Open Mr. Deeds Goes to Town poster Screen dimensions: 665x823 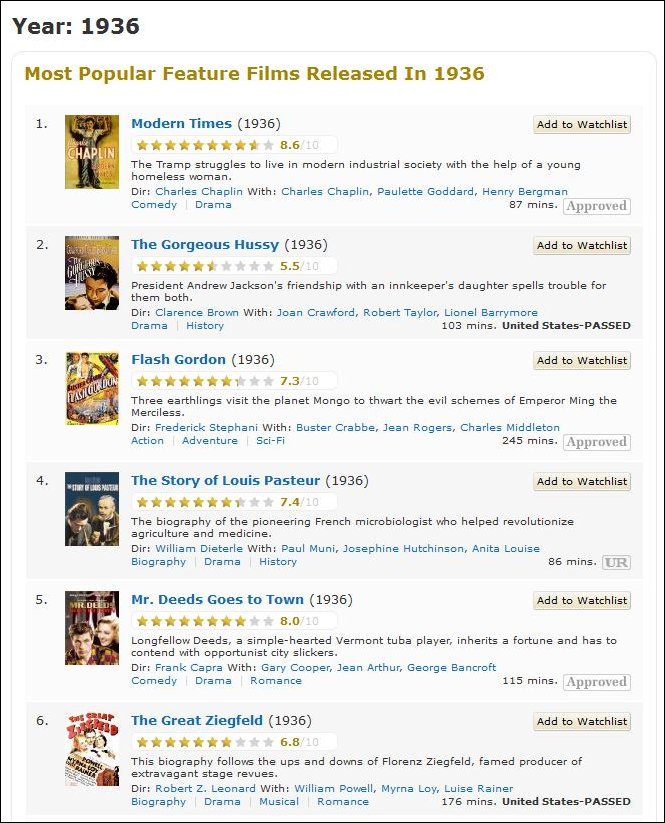91,628
